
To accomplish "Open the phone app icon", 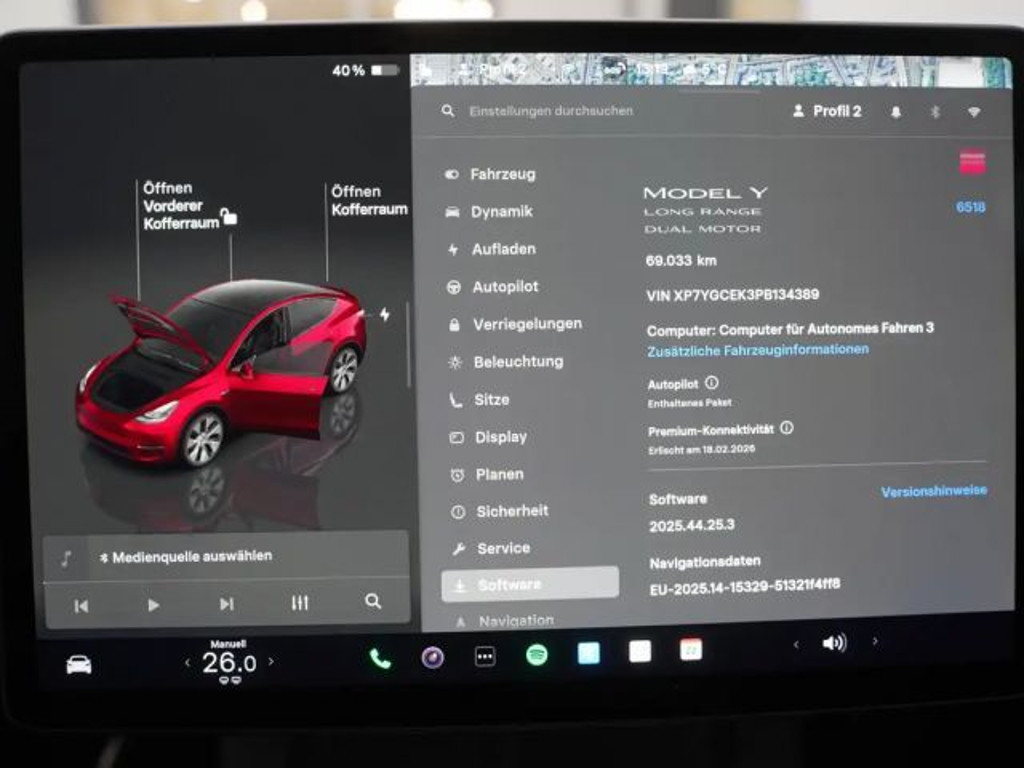I will click(380, 658).
